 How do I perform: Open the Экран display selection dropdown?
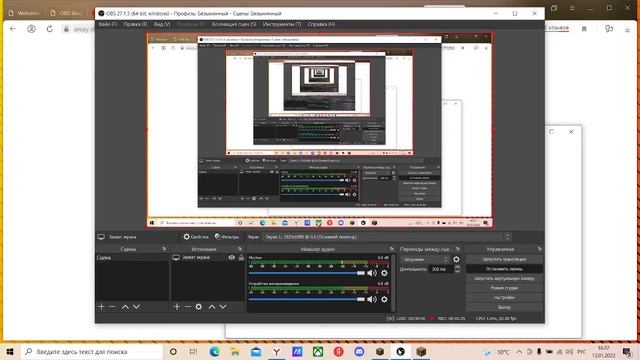pos(387,237)
